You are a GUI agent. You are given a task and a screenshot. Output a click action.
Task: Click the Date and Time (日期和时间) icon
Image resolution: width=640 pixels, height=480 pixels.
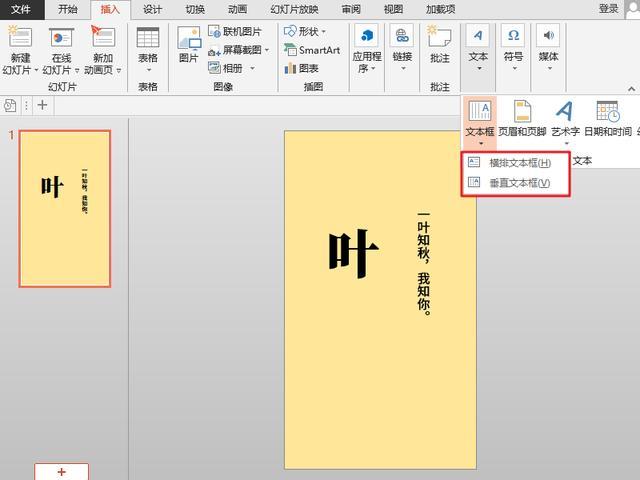point(607,112)
